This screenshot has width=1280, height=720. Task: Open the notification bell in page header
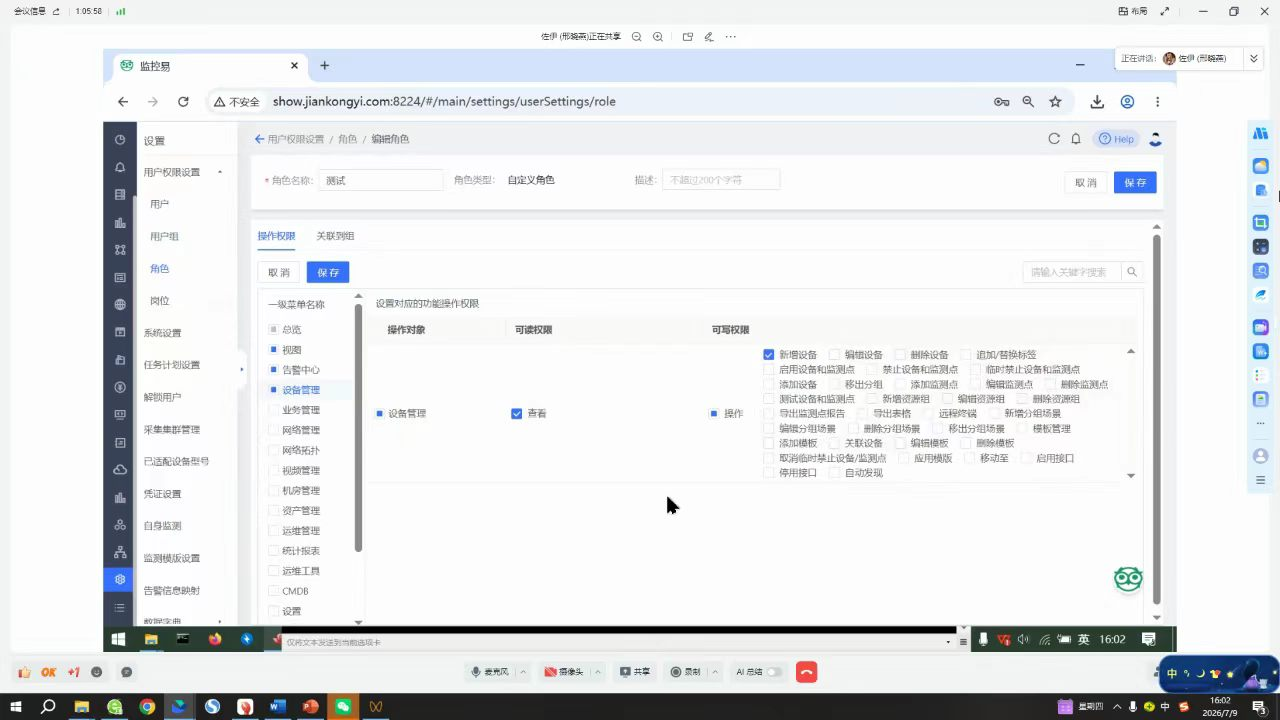1076,139
